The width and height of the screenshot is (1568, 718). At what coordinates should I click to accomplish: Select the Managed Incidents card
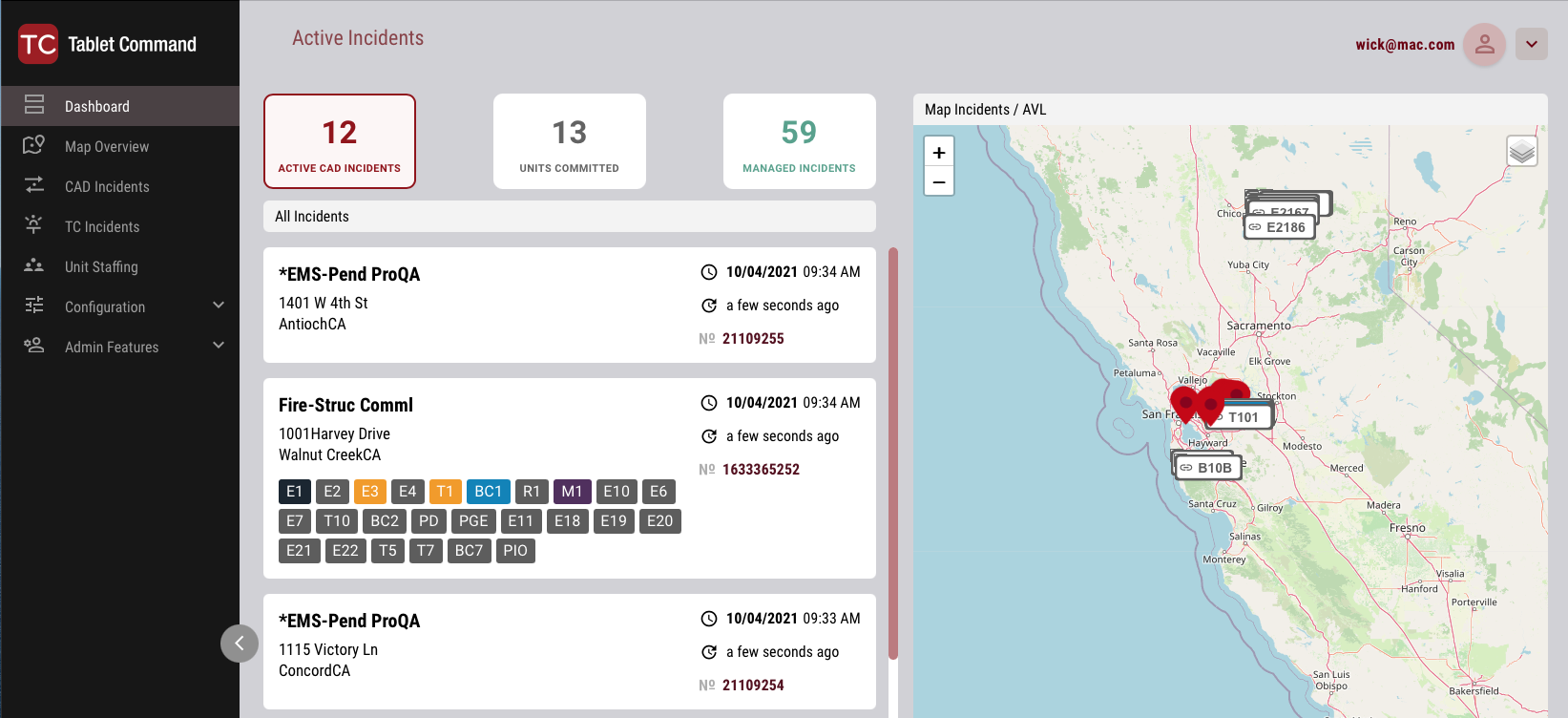click(x=799, y=141)
